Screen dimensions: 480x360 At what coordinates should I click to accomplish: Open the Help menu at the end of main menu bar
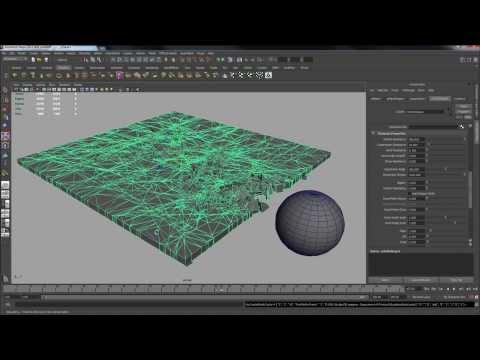pyautogui.click(x=211, y=53)
